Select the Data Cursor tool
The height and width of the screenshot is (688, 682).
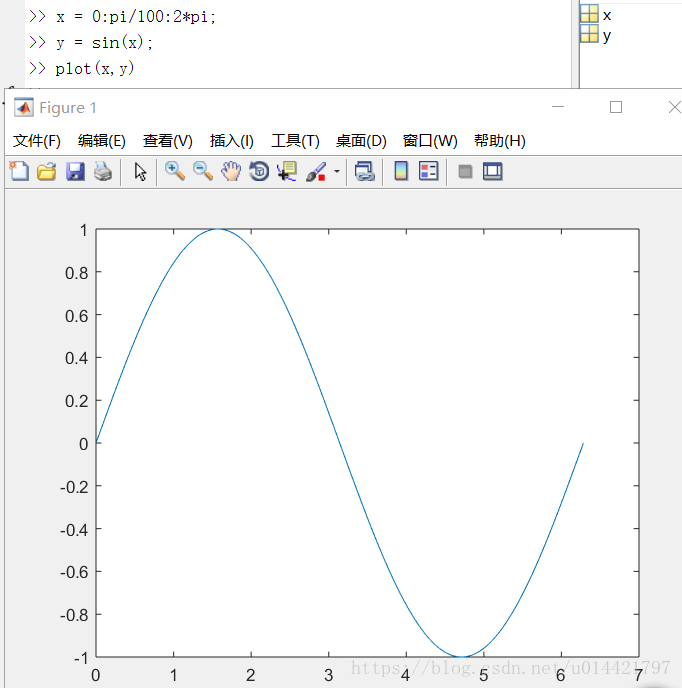click(287, 171)
